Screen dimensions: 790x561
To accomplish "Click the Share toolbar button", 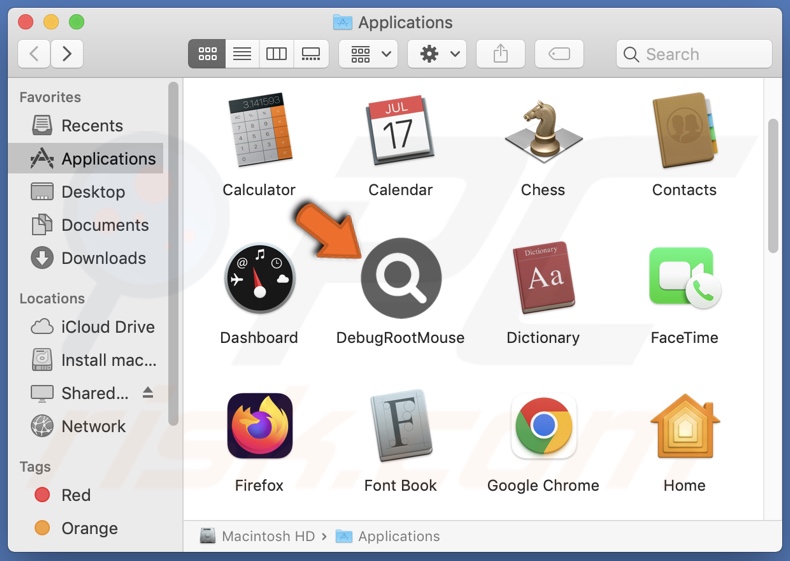I will click(x=500, y=53).
